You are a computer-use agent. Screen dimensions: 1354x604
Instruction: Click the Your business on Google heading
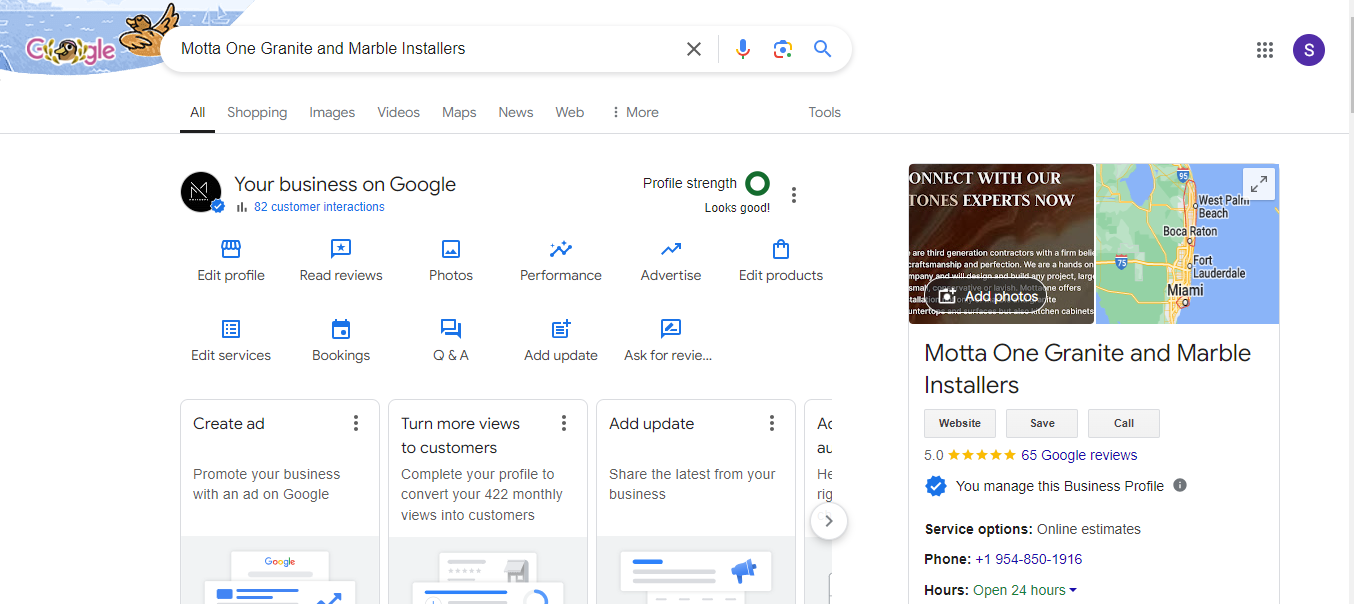tap(345, 184)
